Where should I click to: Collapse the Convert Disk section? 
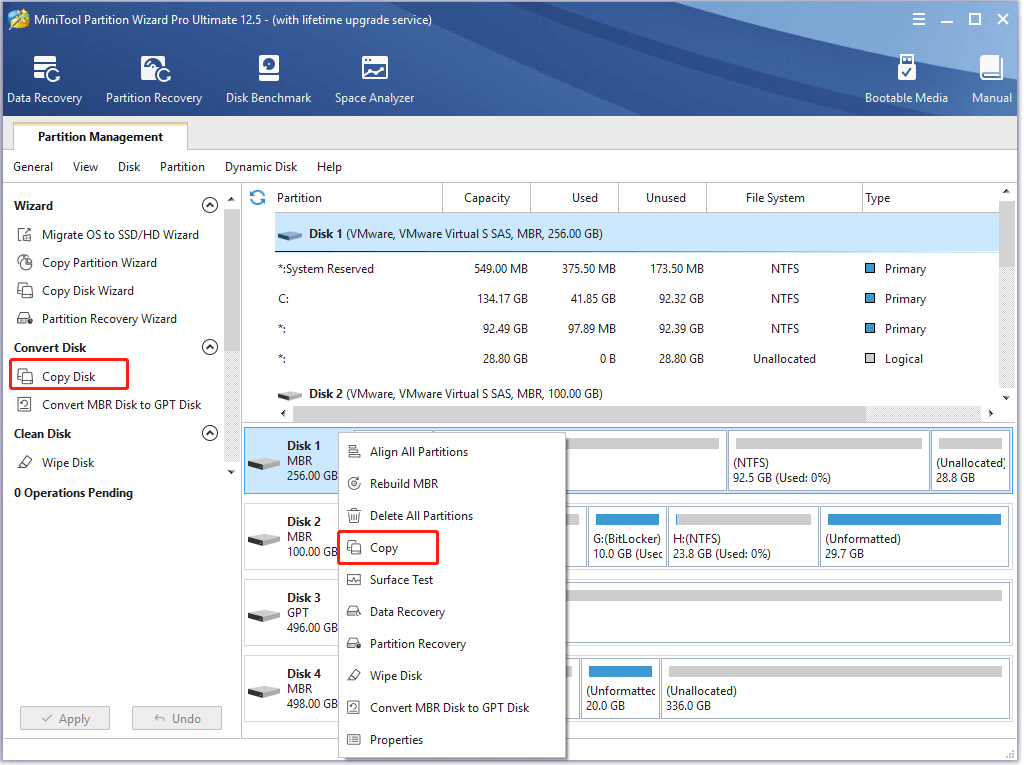point(210,347)
